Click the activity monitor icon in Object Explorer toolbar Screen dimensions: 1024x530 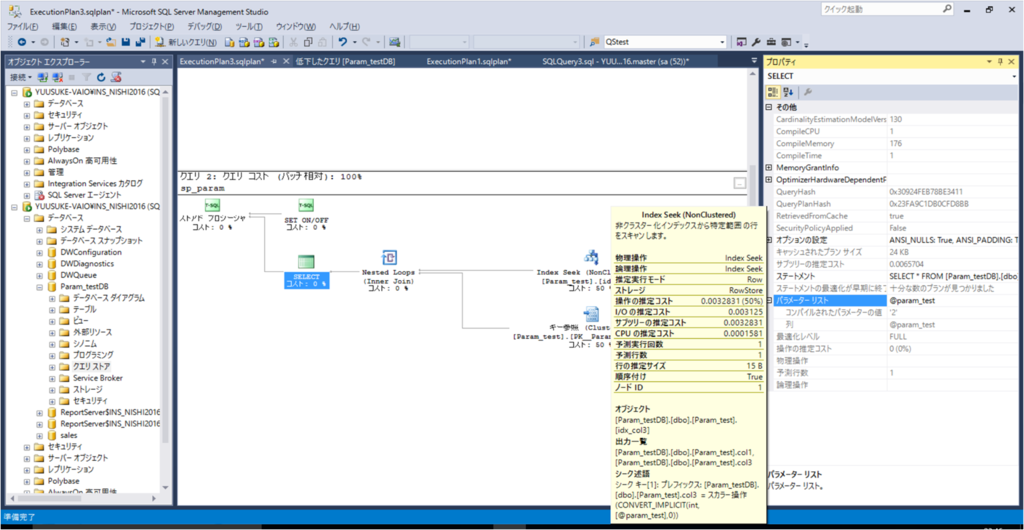point(116,77)
